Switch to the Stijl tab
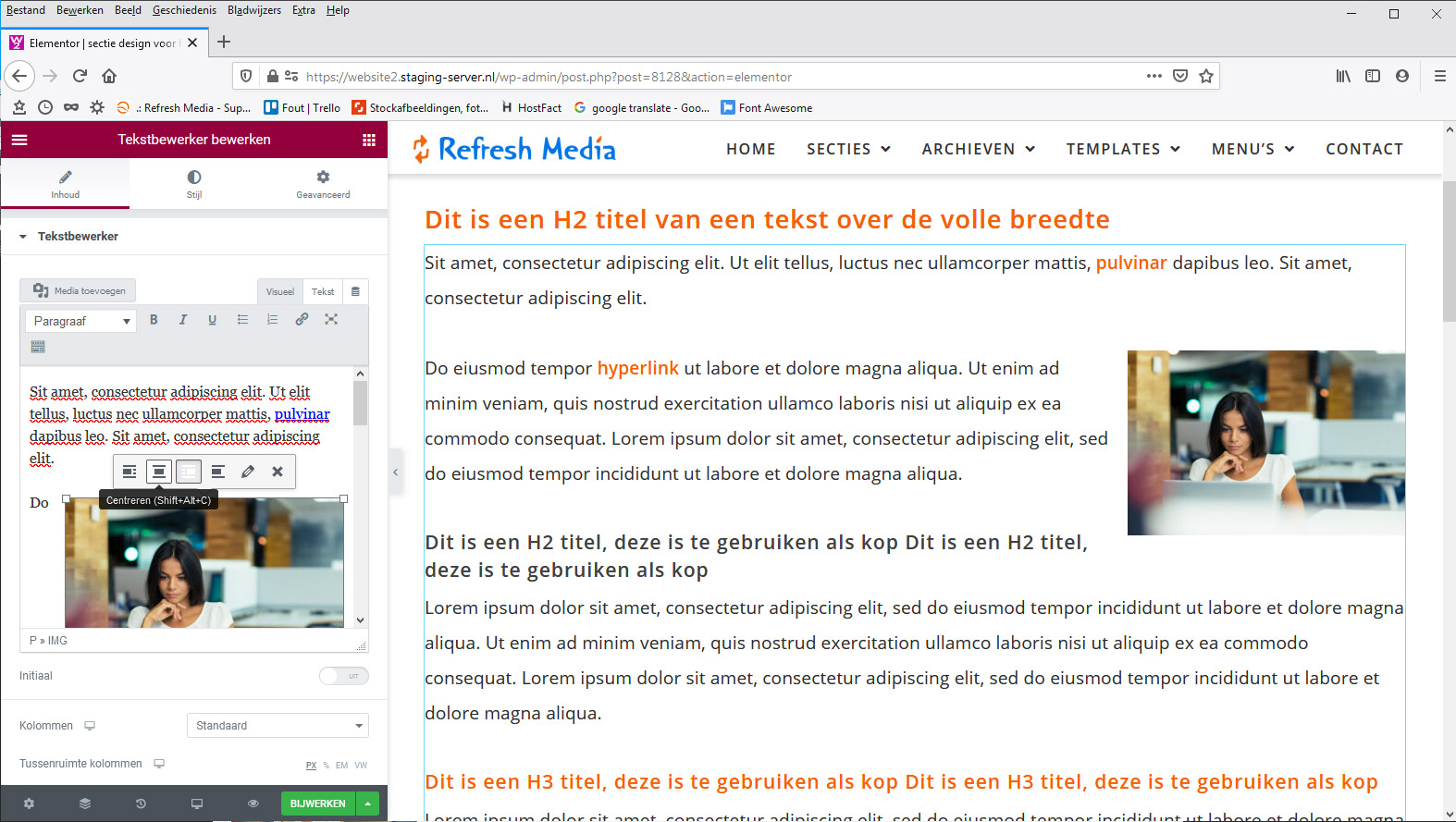The width and height of the screenshot is (1456, 822). pyautogui.click(x=194, y=183)
